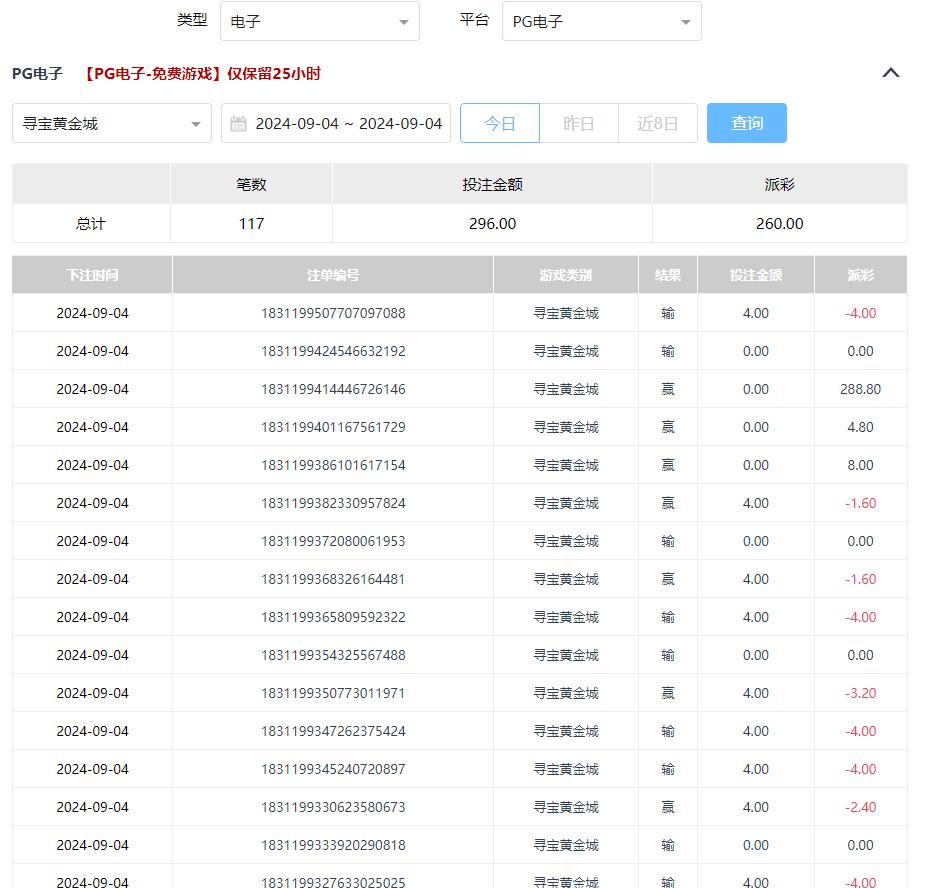
Task: Click bet number 1831199507707097088
Action: (x=333, y=313)
